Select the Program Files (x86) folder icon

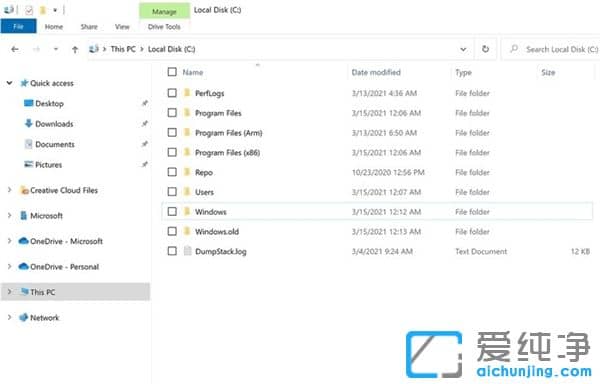(187, 152)
